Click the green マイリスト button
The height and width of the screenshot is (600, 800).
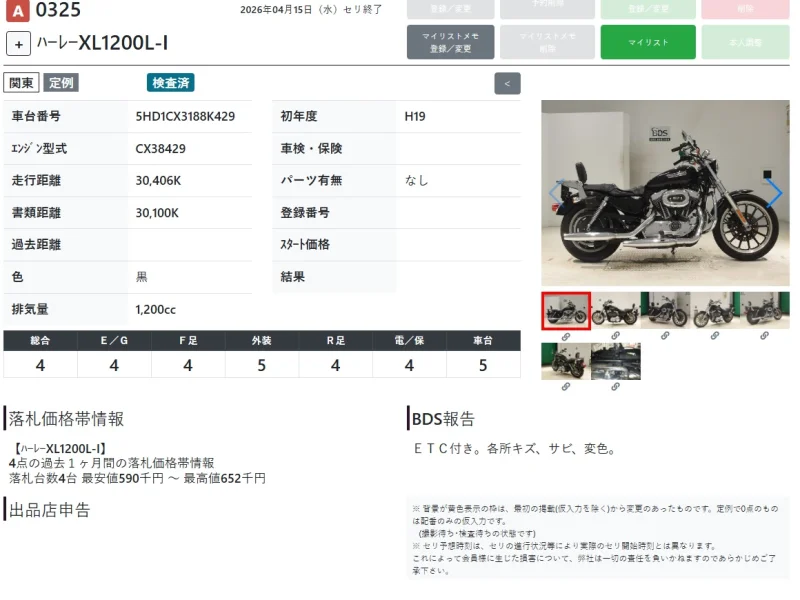648,42
